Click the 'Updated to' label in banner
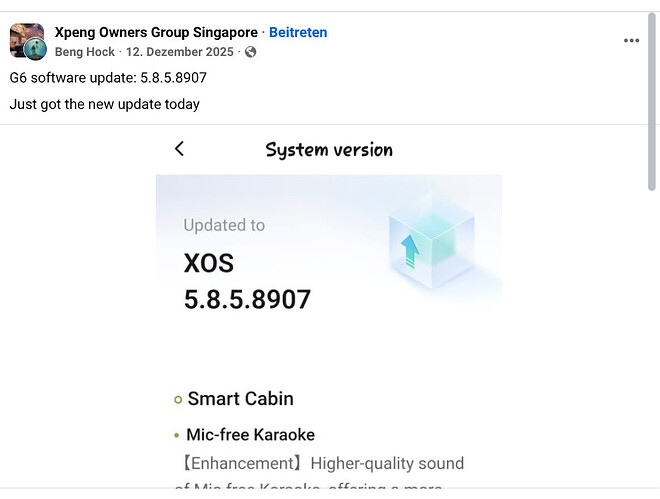 point(224,225)
